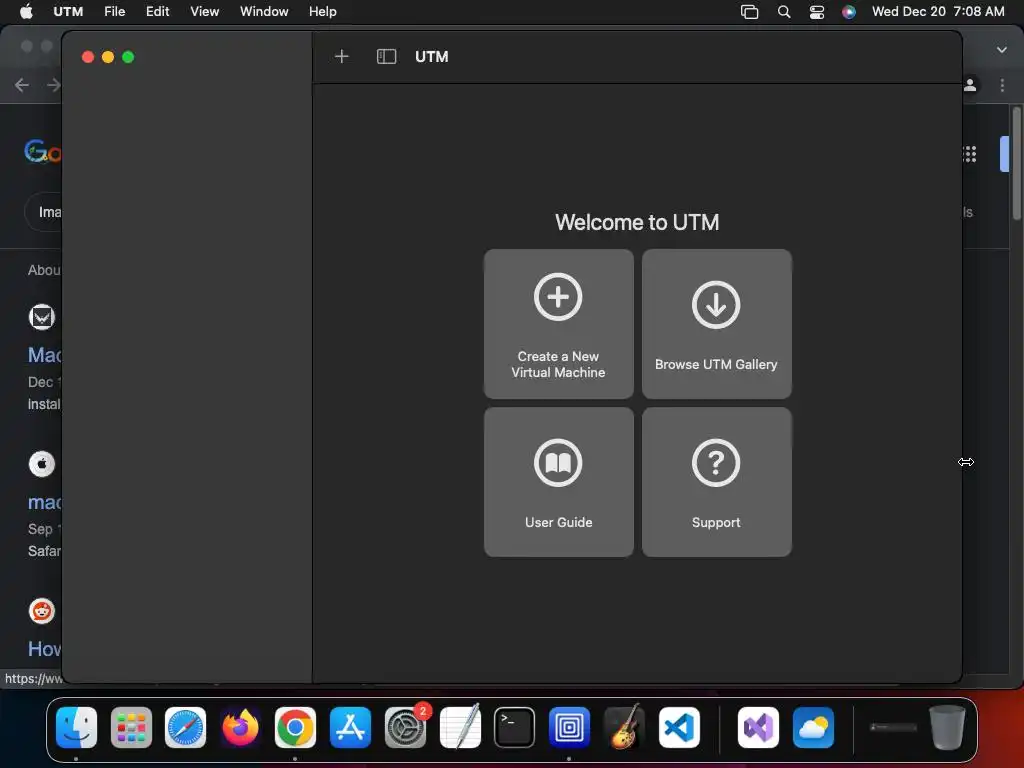Zoom the UTM window with green button
Image resolution: width=1024 pixels, height=768 pixels.
pyautogui.click(x=128, y=57)
